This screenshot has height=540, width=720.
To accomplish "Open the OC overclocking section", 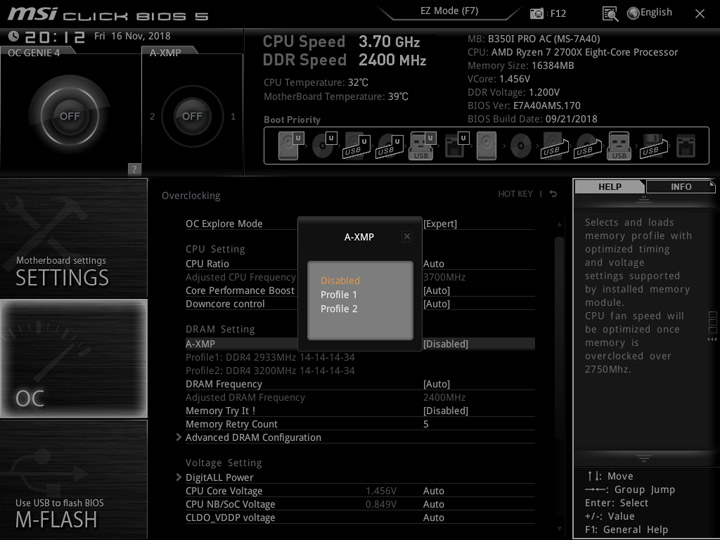I will click(73, 359).
